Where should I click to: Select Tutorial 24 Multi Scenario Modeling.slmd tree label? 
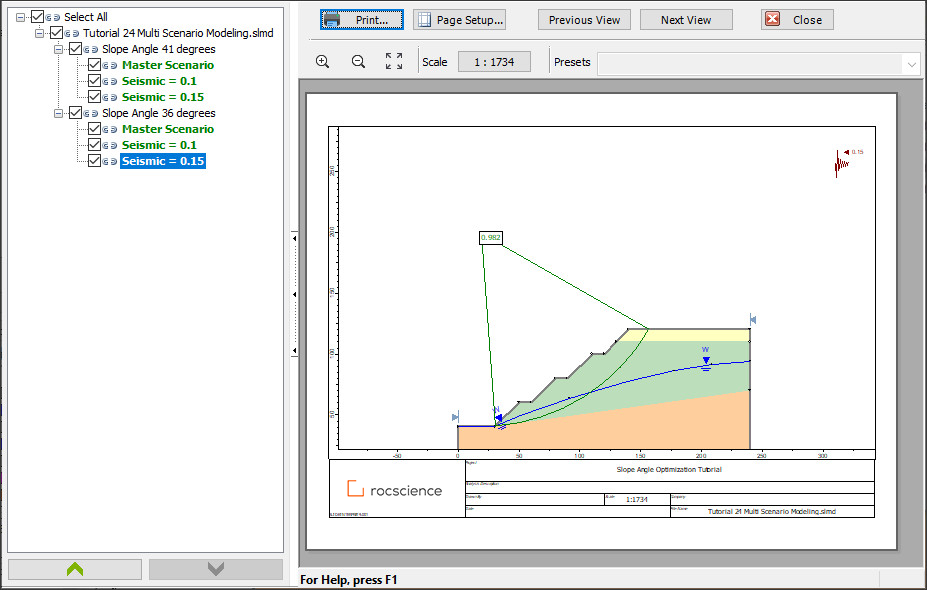click(178, 33)
